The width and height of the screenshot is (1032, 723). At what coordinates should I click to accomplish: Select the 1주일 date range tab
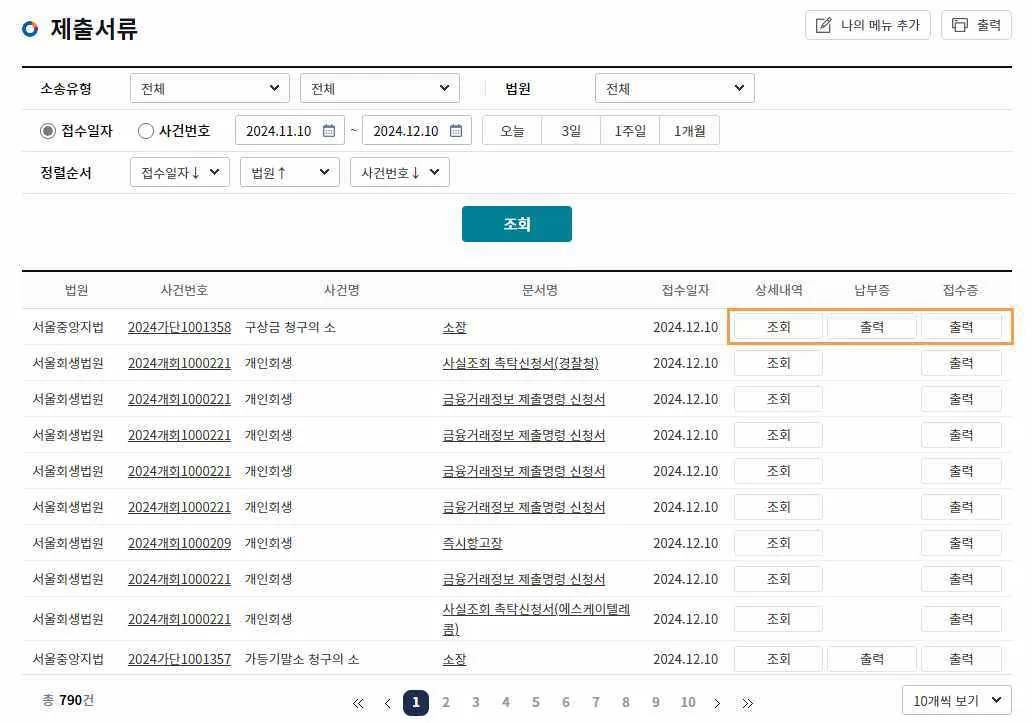tap(630, 131)
